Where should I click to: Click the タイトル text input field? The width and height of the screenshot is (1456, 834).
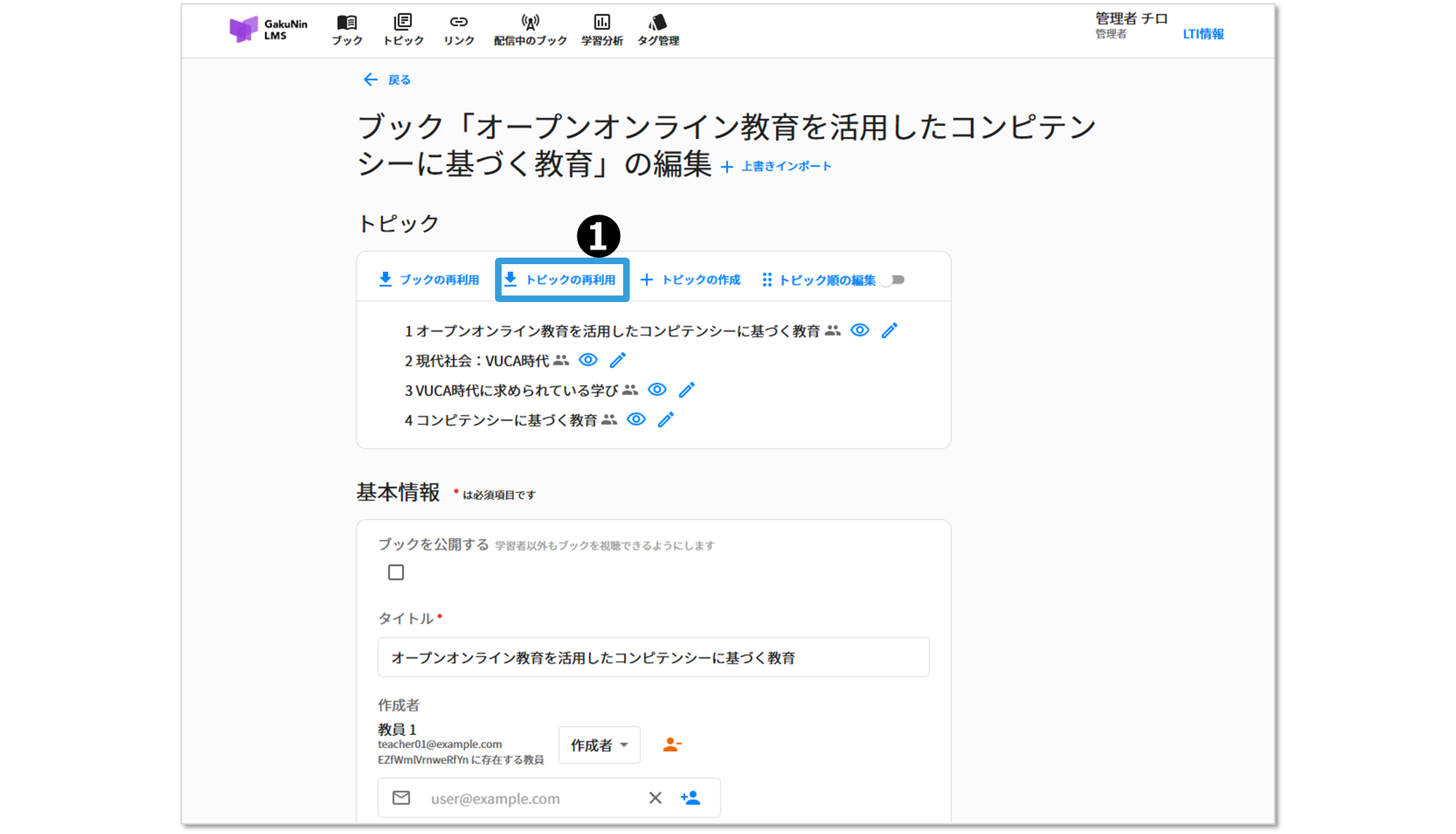(653, 658)
